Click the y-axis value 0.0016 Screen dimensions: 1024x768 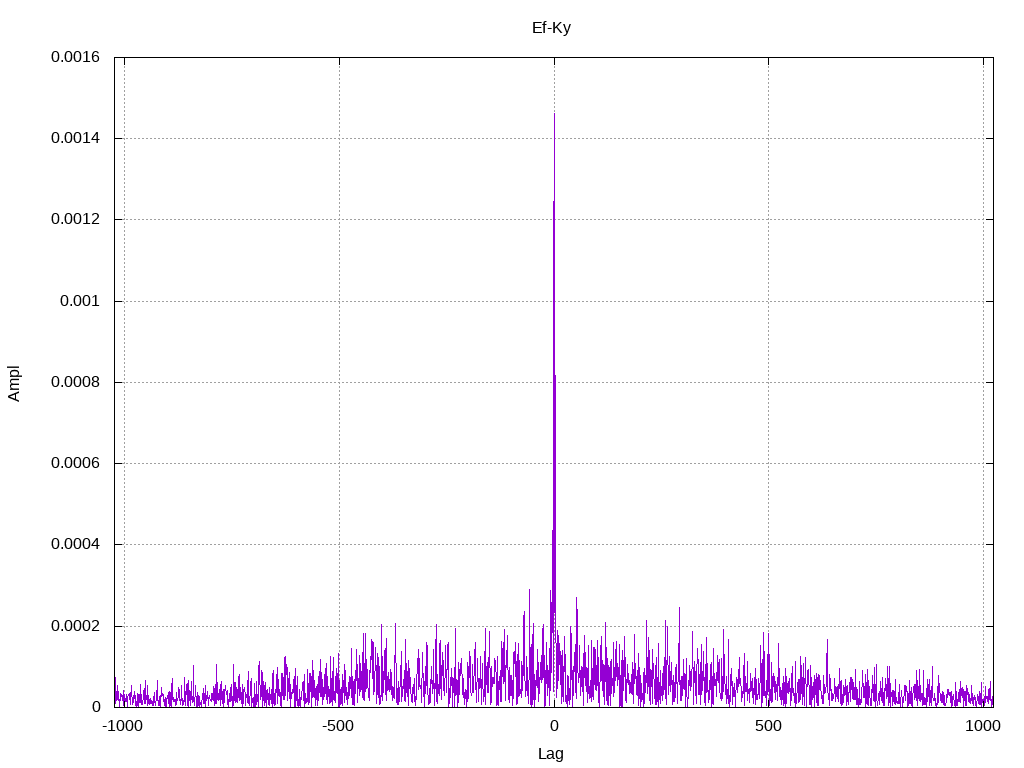(x=76, y=57)
